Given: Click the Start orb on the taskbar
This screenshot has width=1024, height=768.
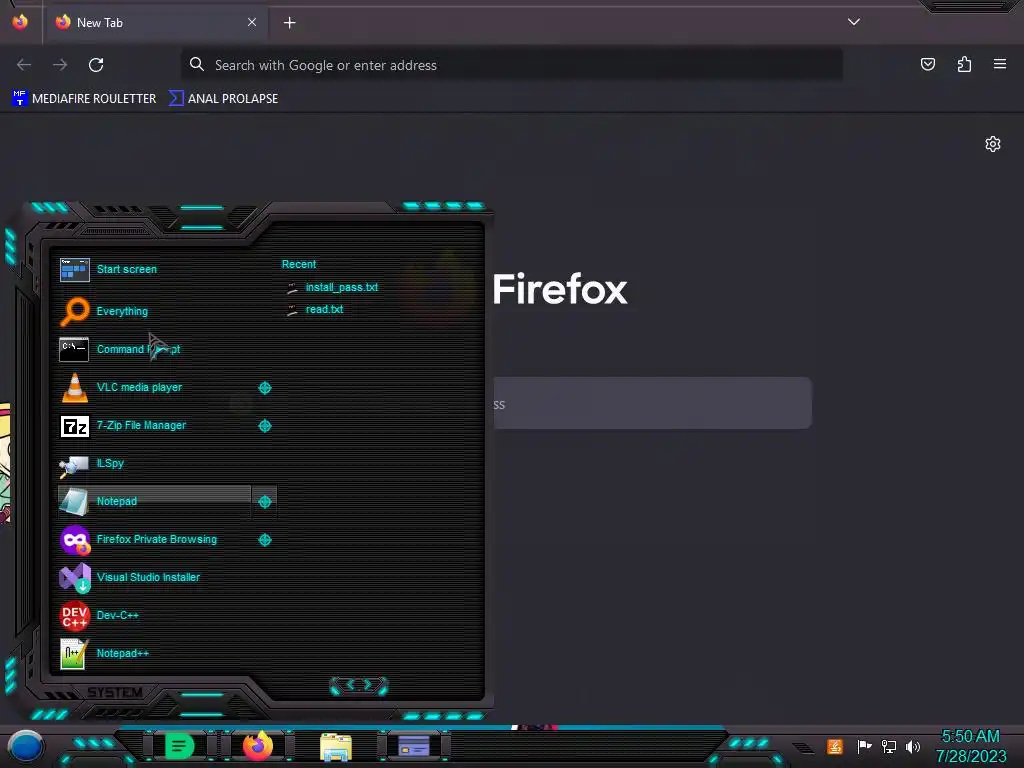Looking at the screenshot, I should point(25,747).
